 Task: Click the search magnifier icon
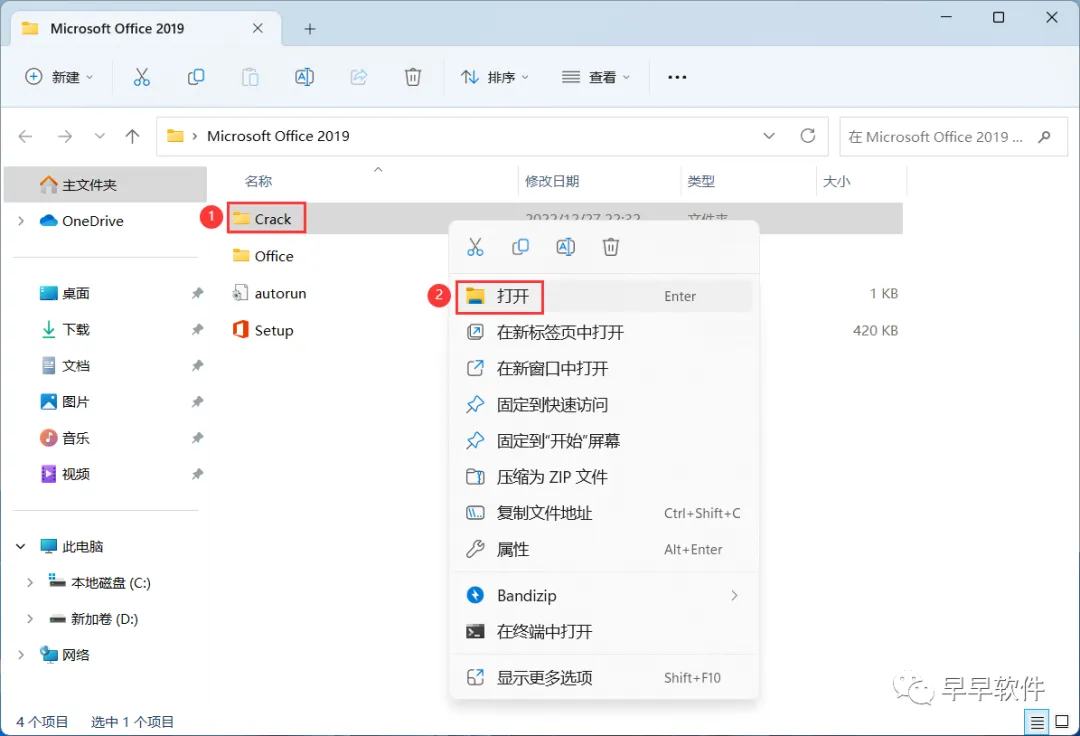coord(1044,136)
